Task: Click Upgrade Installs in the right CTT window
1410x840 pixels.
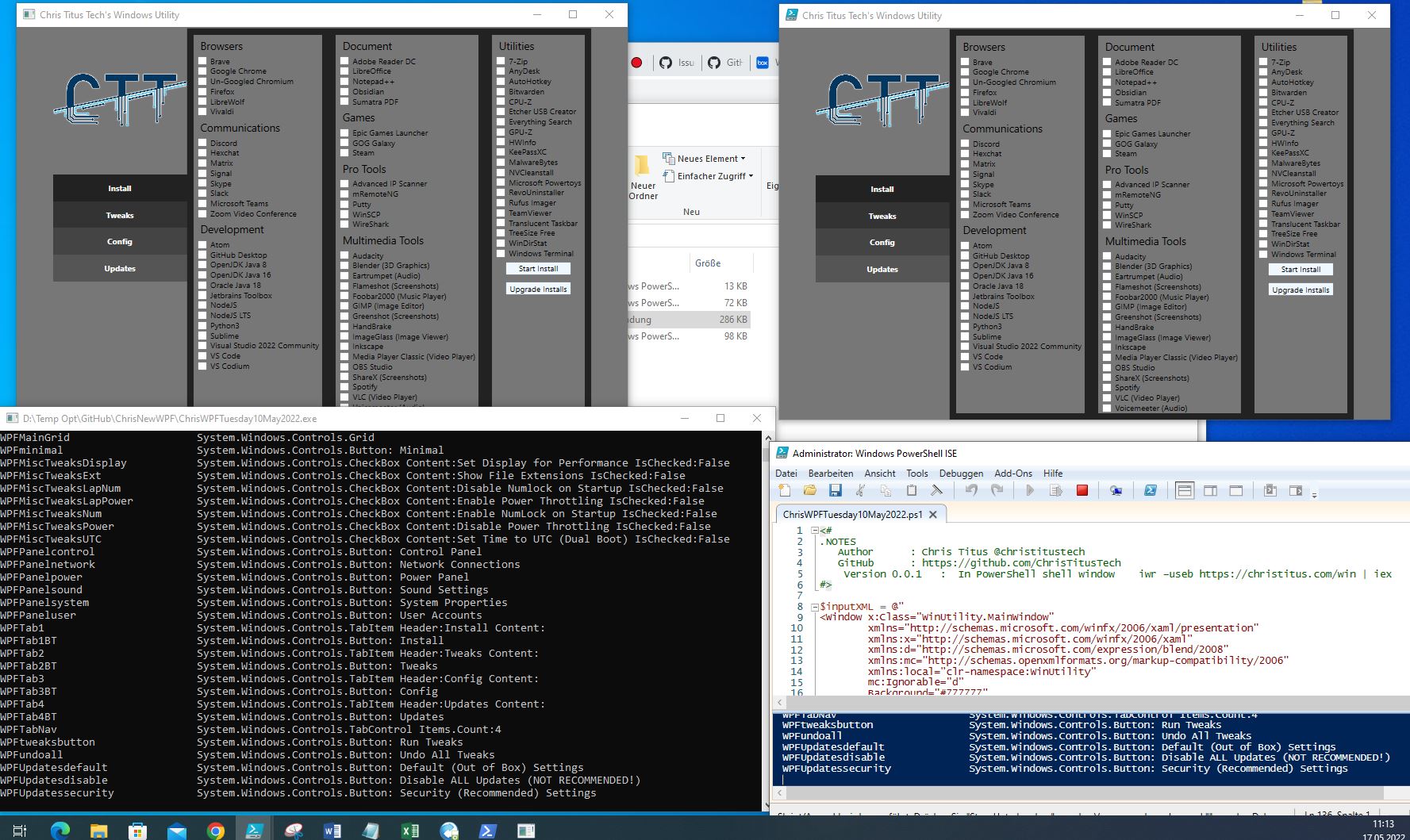Action: click(1301, 290)
